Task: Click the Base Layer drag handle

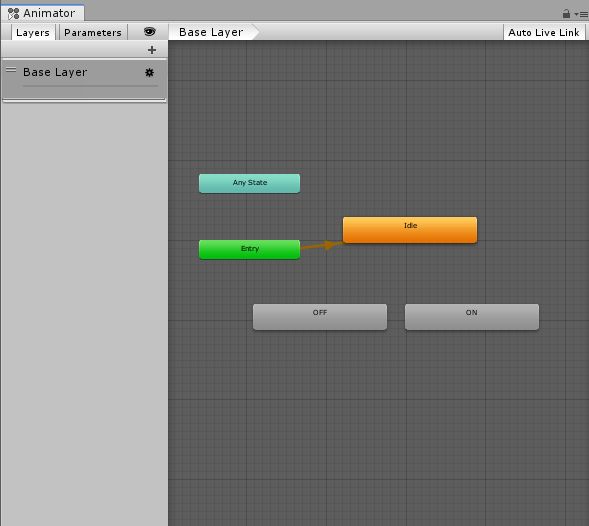Action: [11, 70]
